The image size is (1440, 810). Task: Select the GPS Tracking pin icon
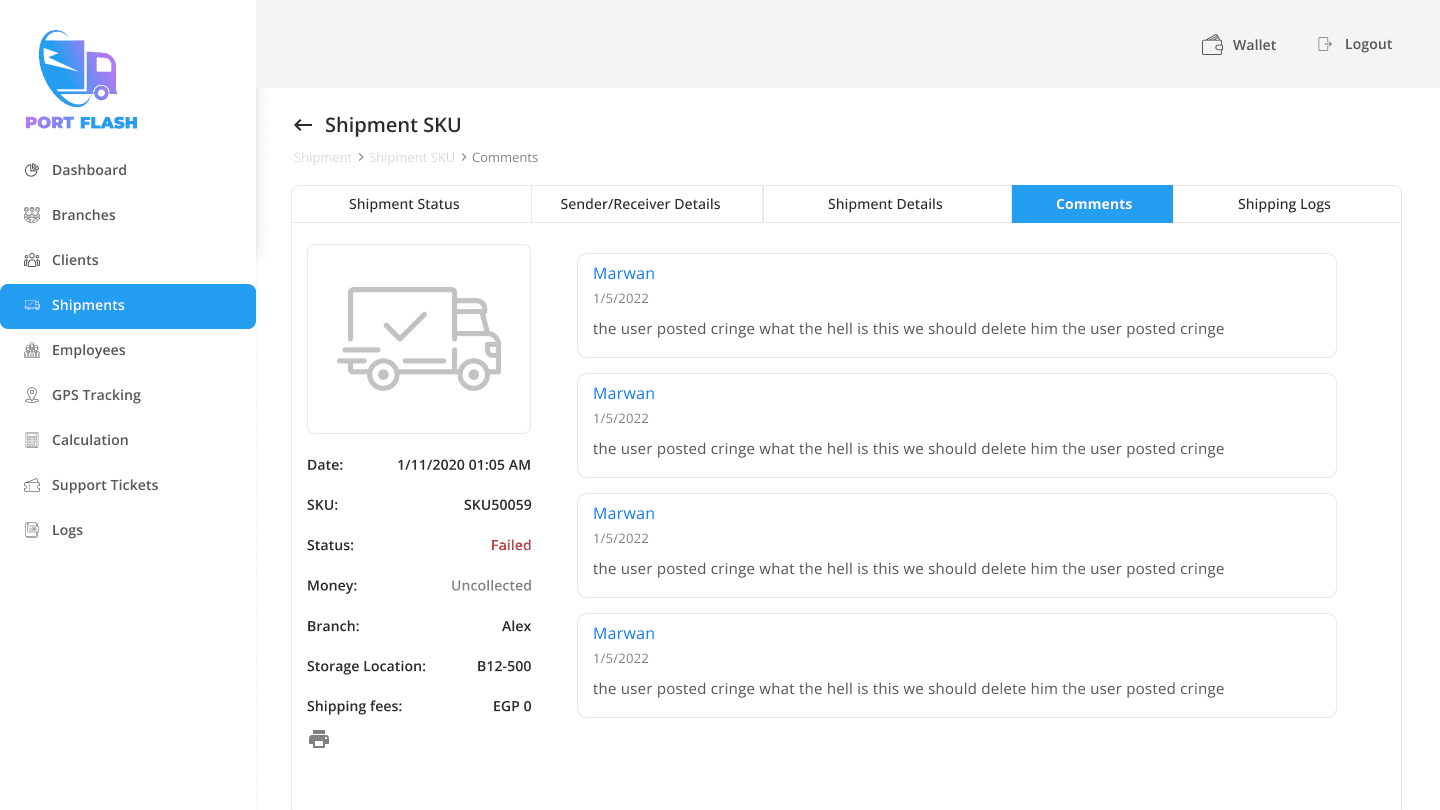coord(32,395)
